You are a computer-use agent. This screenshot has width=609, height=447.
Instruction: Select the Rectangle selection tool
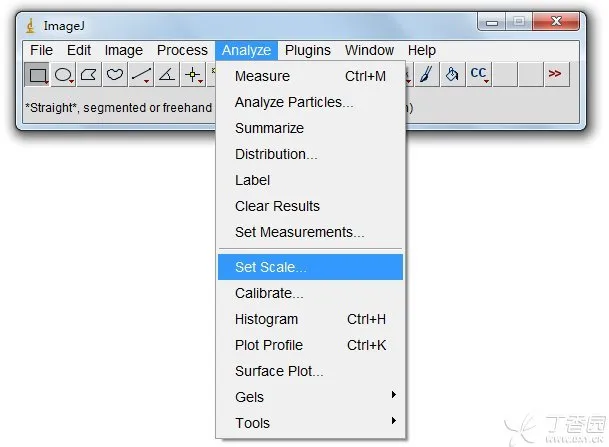click(37, 75)
